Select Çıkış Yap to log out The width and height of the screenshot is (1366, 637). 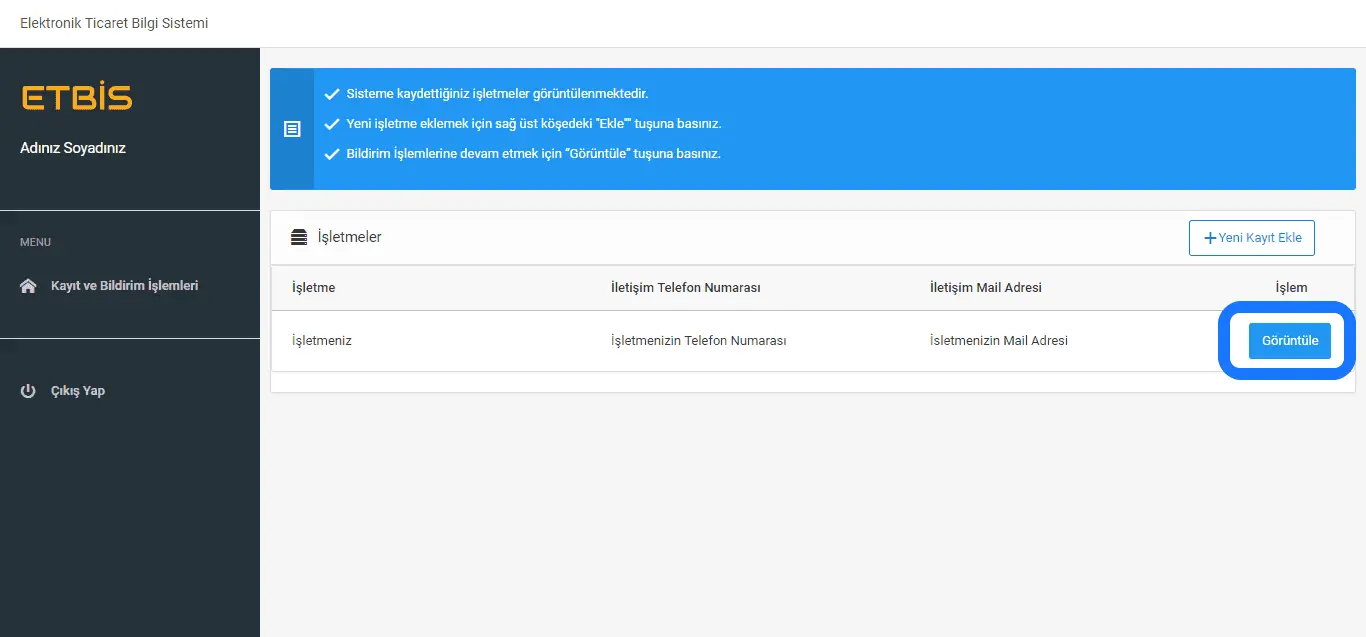(x=78, y=391)
